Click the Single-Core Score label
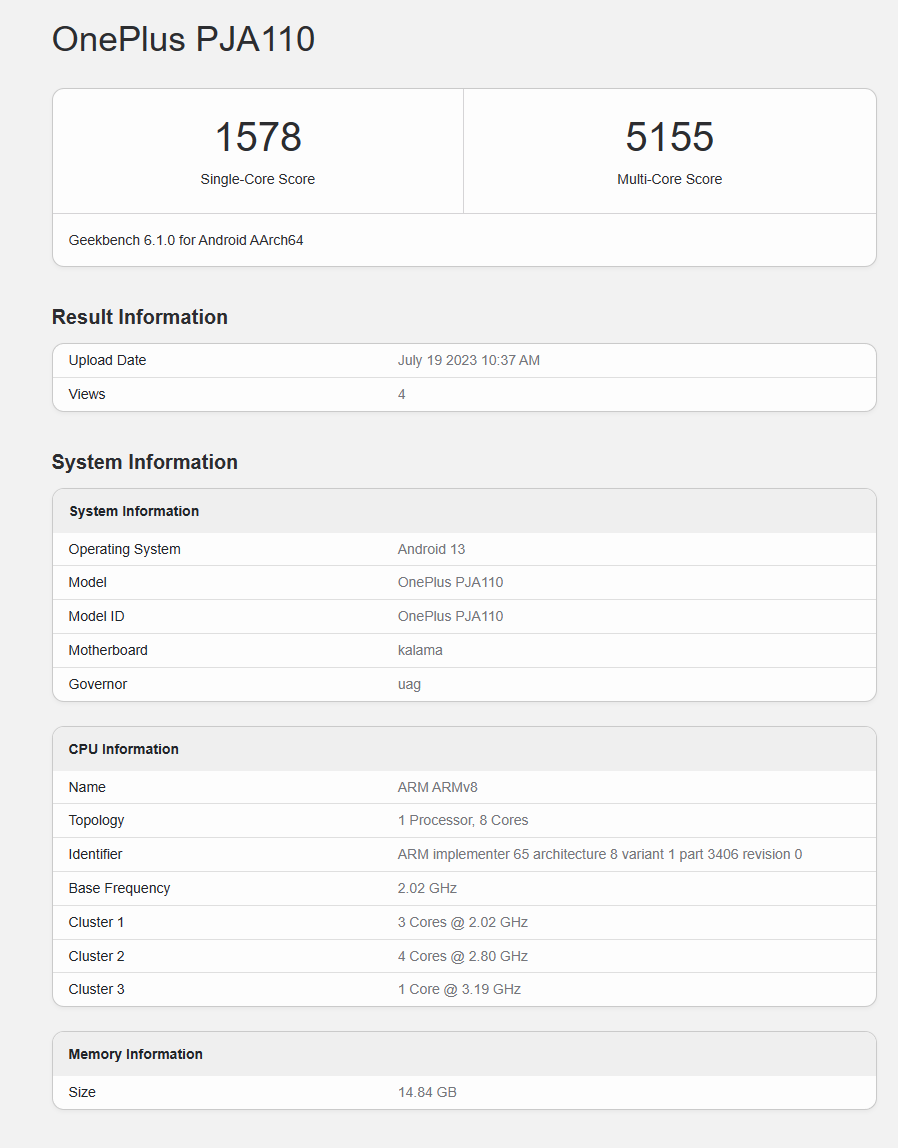This screenshot has height=1148, width=898. click(258, 180)
